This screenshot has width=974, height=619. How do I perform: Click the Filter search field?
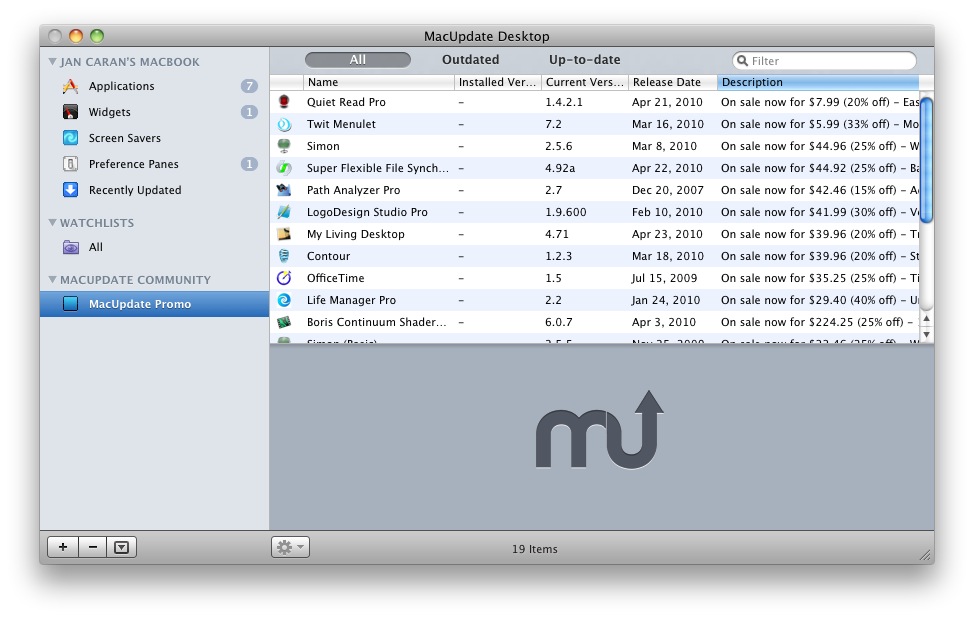tap(830, 61)
